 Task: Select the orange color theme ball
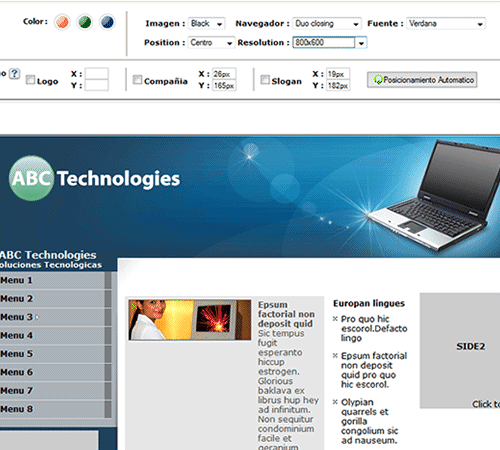[62, 22]
